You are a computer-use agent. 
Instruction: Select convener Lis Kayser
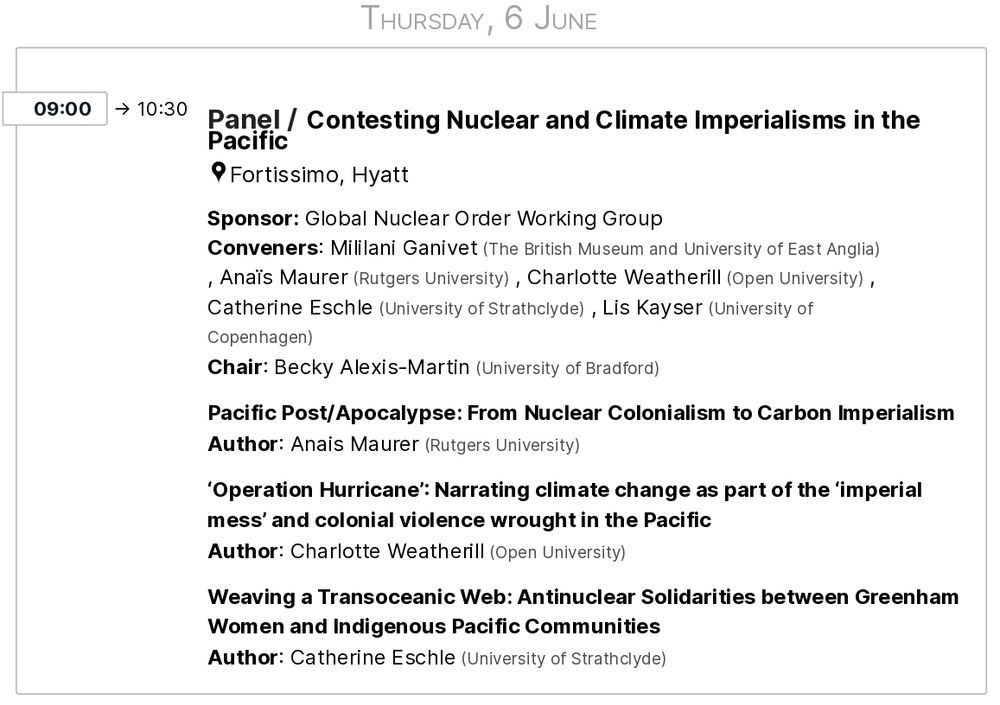(x=652, y=308)
